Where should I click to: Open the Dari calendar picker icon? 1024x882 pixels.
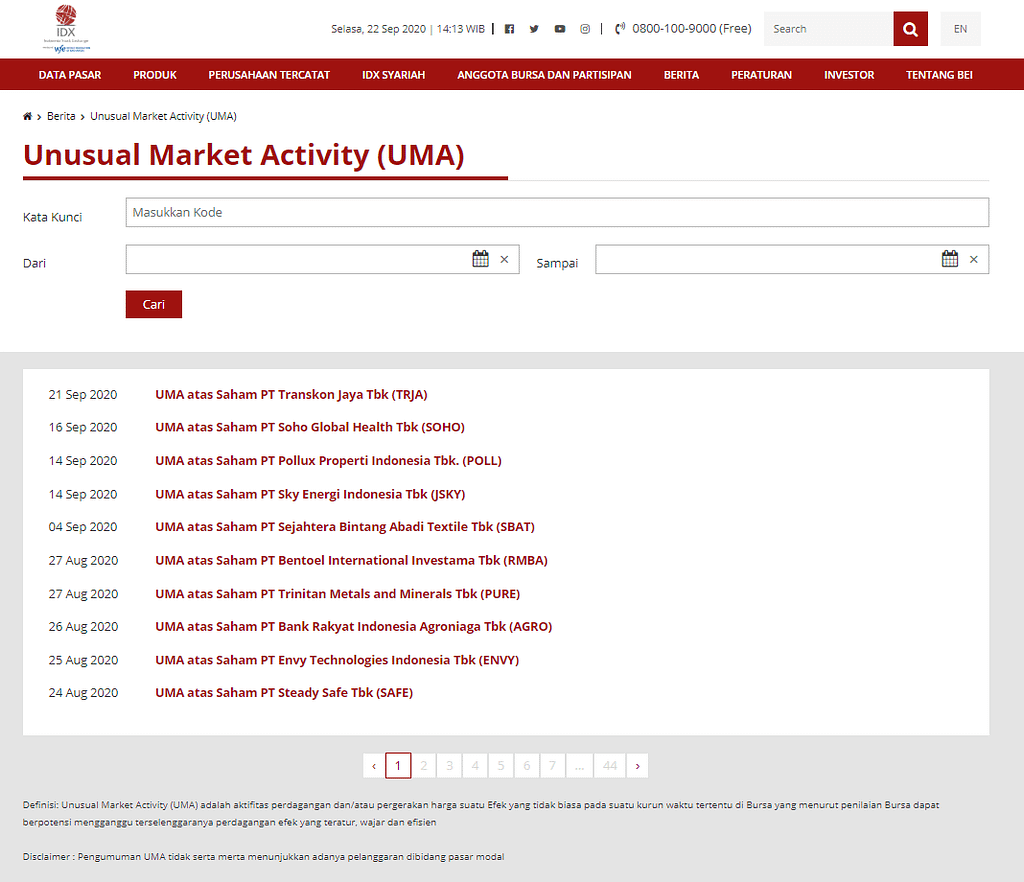coord(481,259)
